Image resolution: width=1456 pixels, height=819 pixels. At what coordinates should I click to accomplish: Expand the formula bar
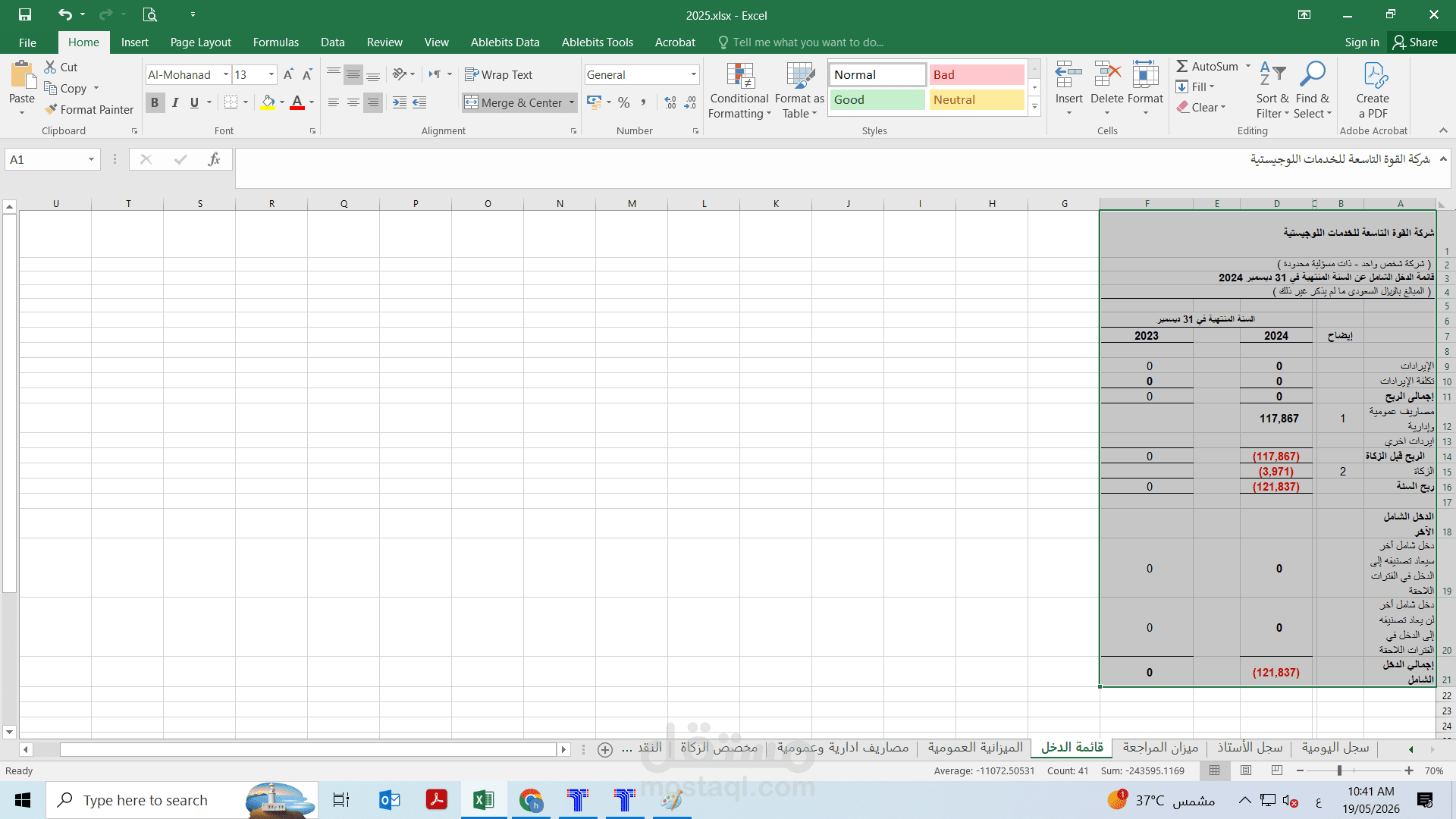tap(1443, 158)
